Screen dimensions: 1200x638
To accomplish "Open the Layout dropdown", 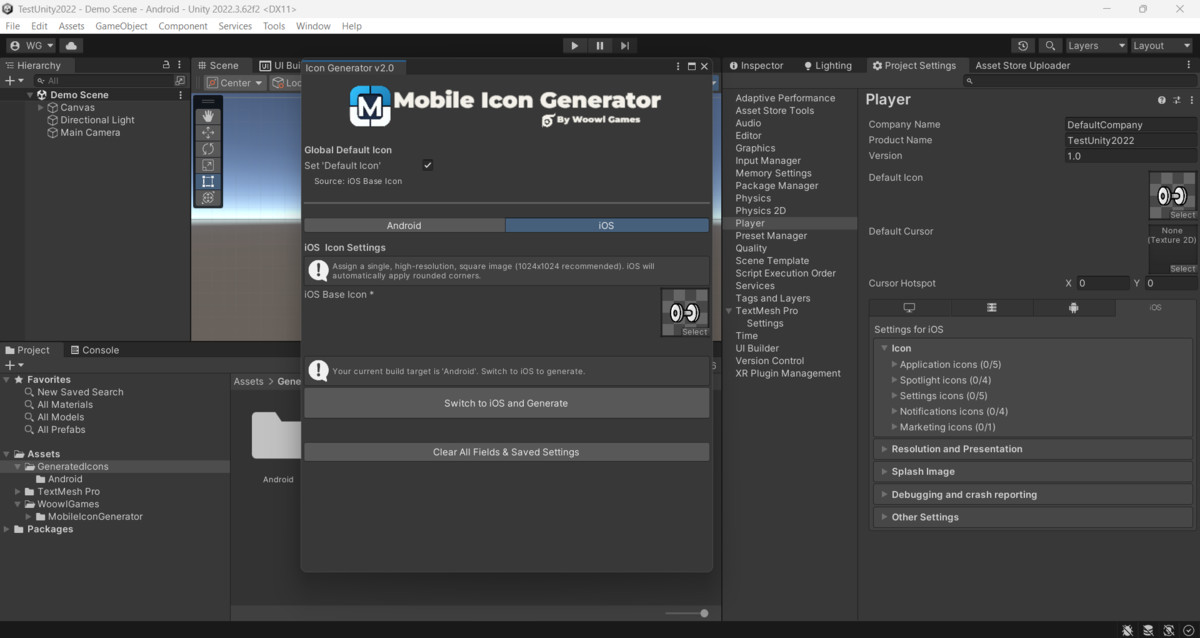I will tap(1160, 45).
